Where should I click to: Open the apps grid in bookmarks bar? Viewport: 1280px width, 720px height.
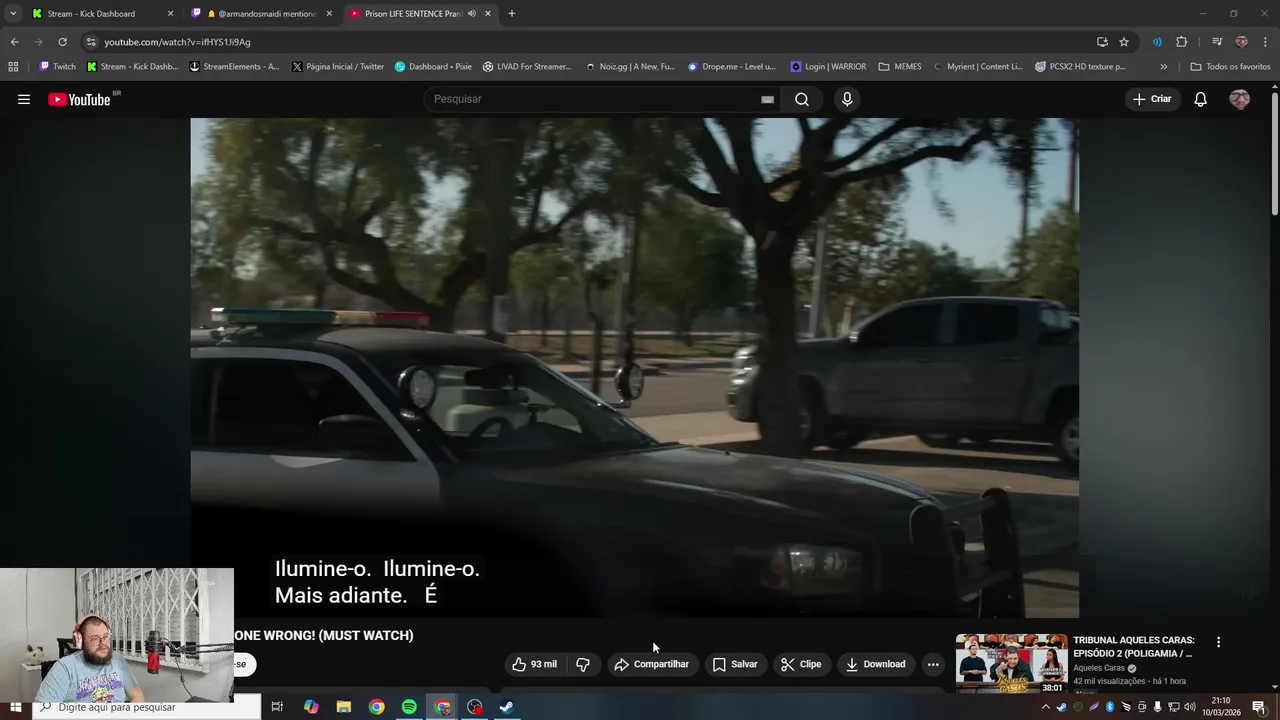(x=13, y=67)
